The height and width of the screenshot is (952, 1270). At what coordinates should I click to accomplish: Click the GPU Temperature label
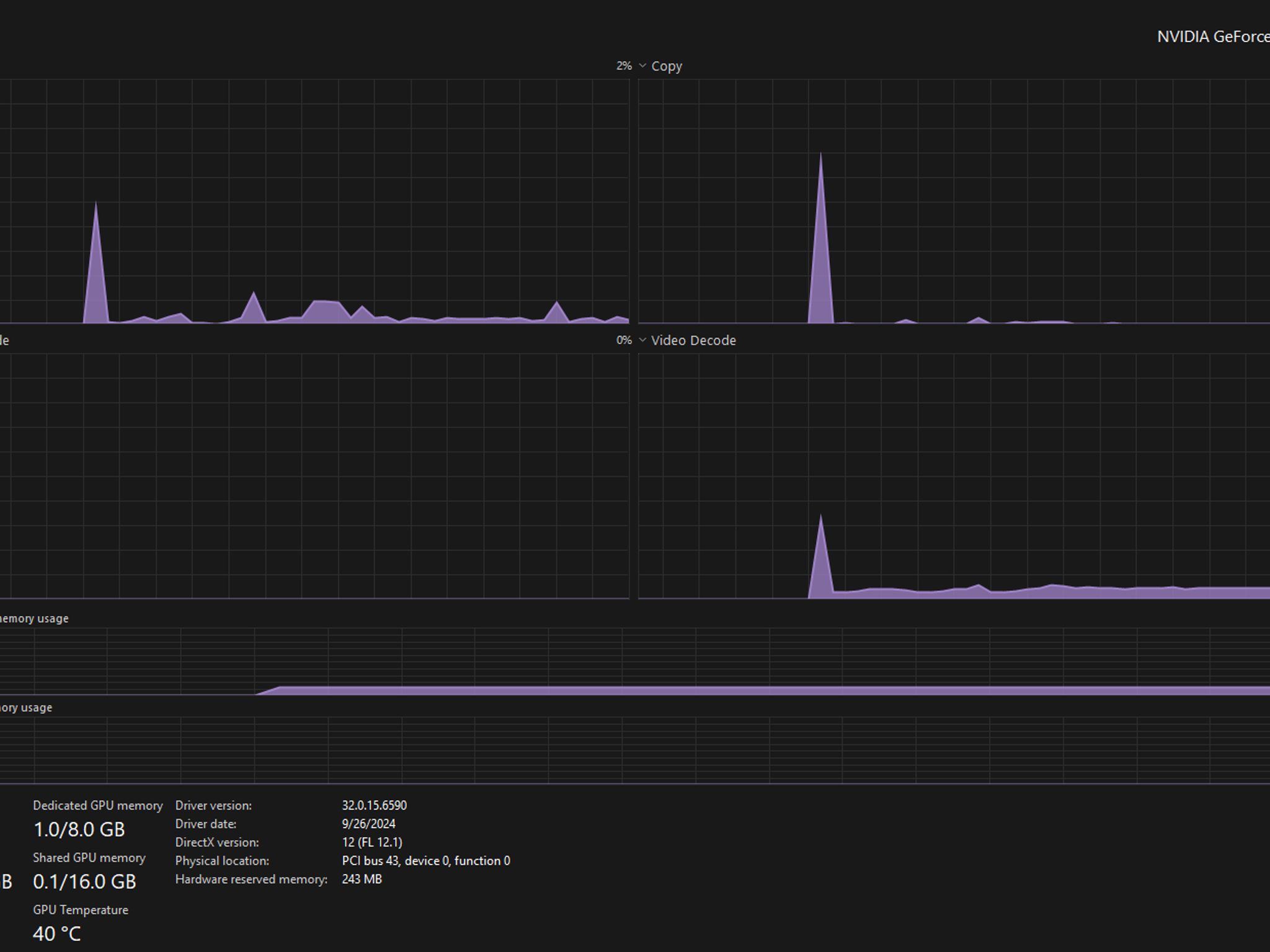[81, 910]
